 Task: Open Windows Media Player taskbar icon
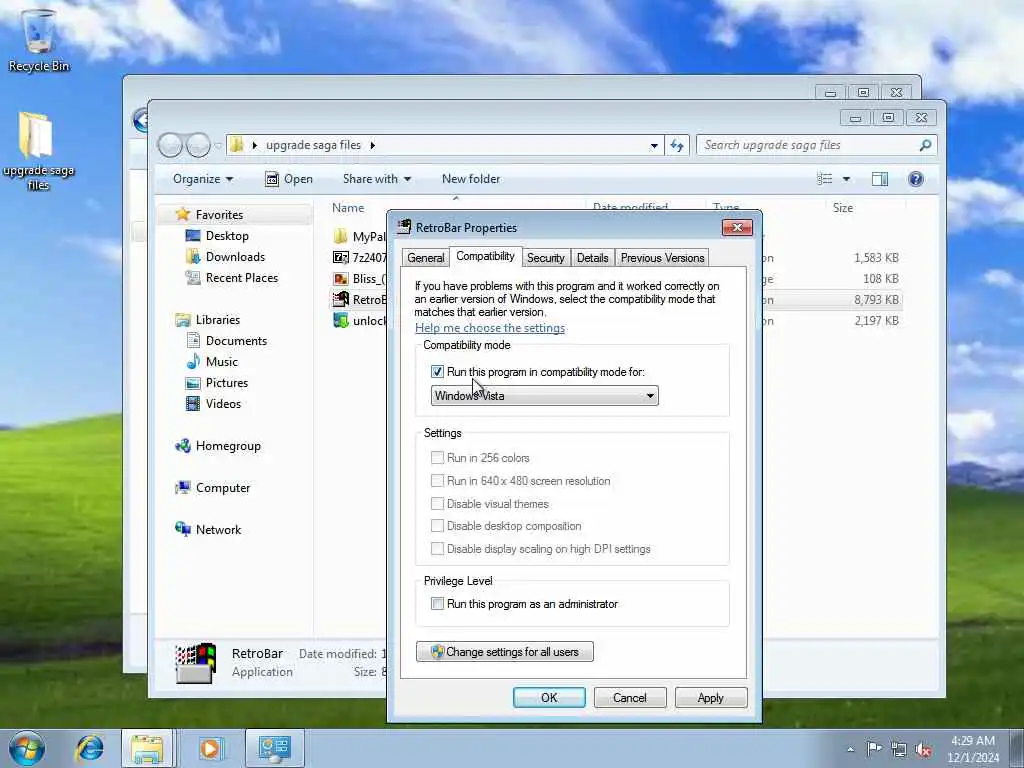pyautogui.click(x=210, y=748)
